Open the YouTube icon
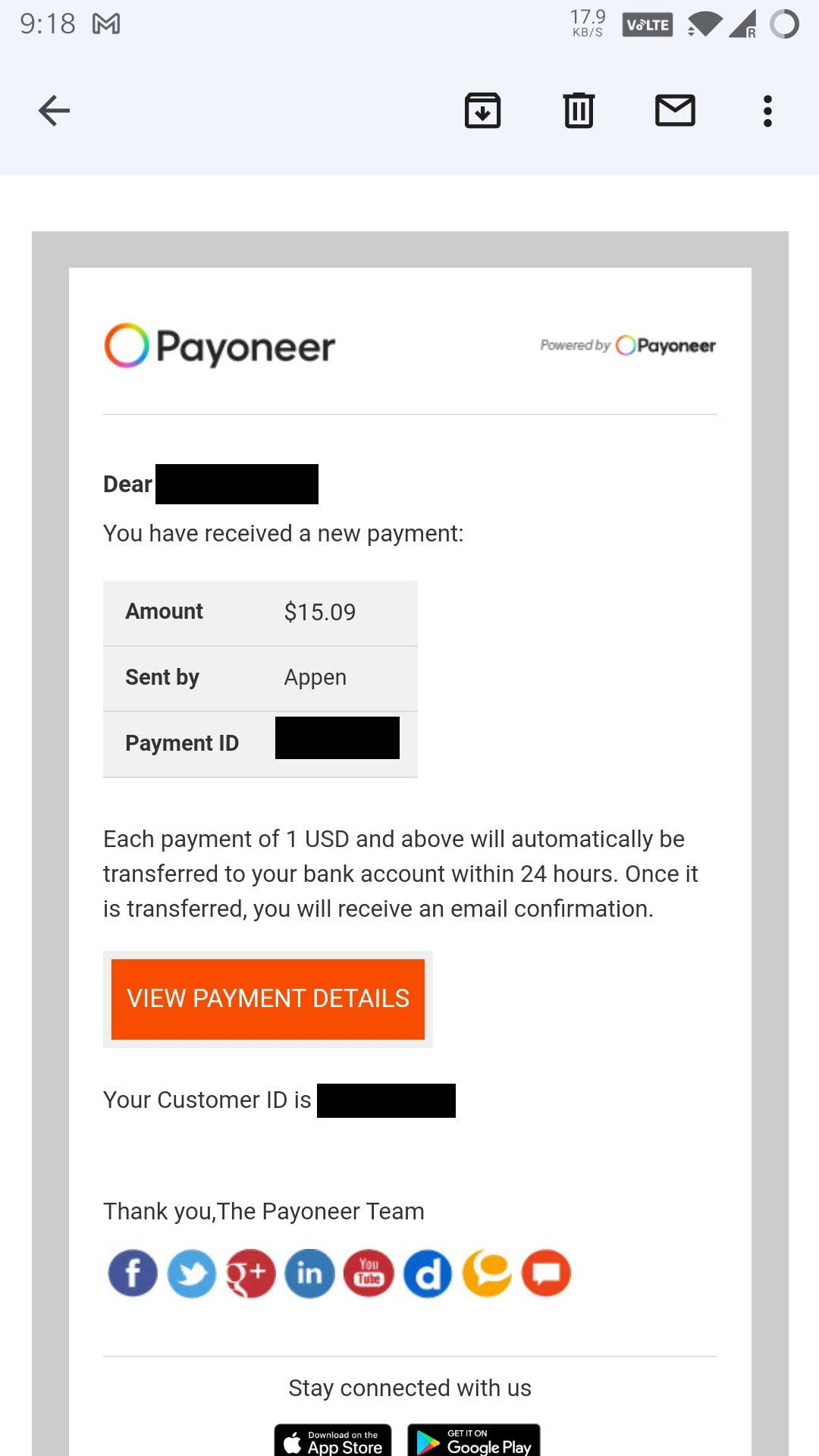The image size is (819, 1456). tap(369, 1273)
